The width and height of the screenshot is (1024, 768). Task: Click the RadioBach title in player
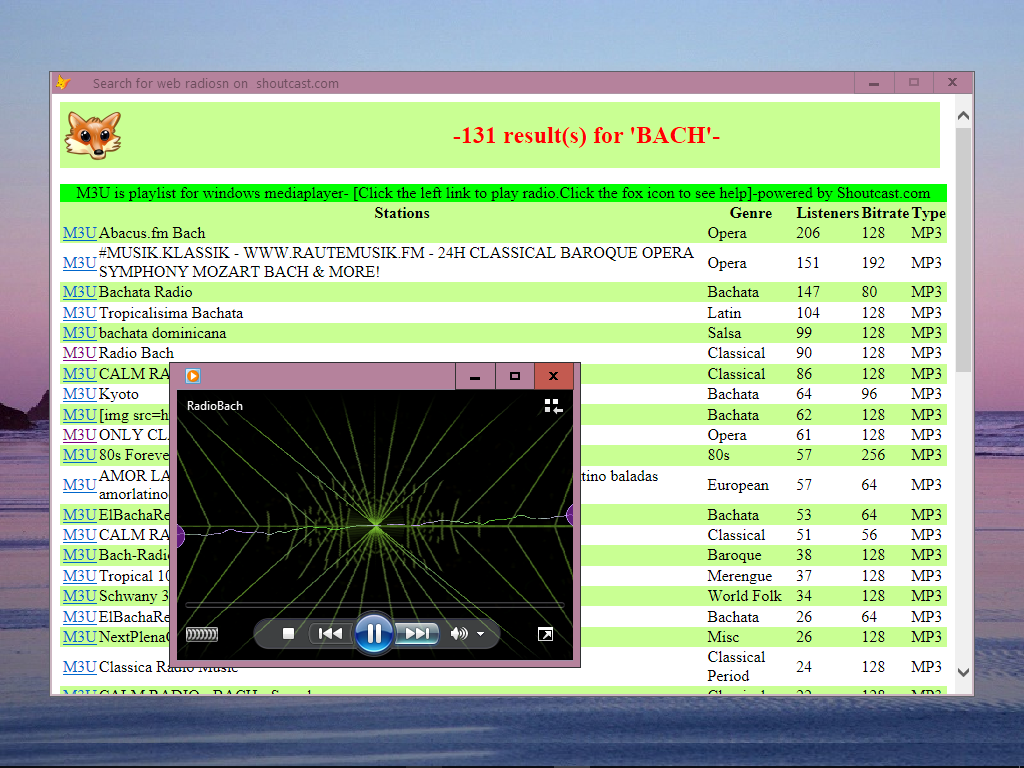[x=215, y=406]
